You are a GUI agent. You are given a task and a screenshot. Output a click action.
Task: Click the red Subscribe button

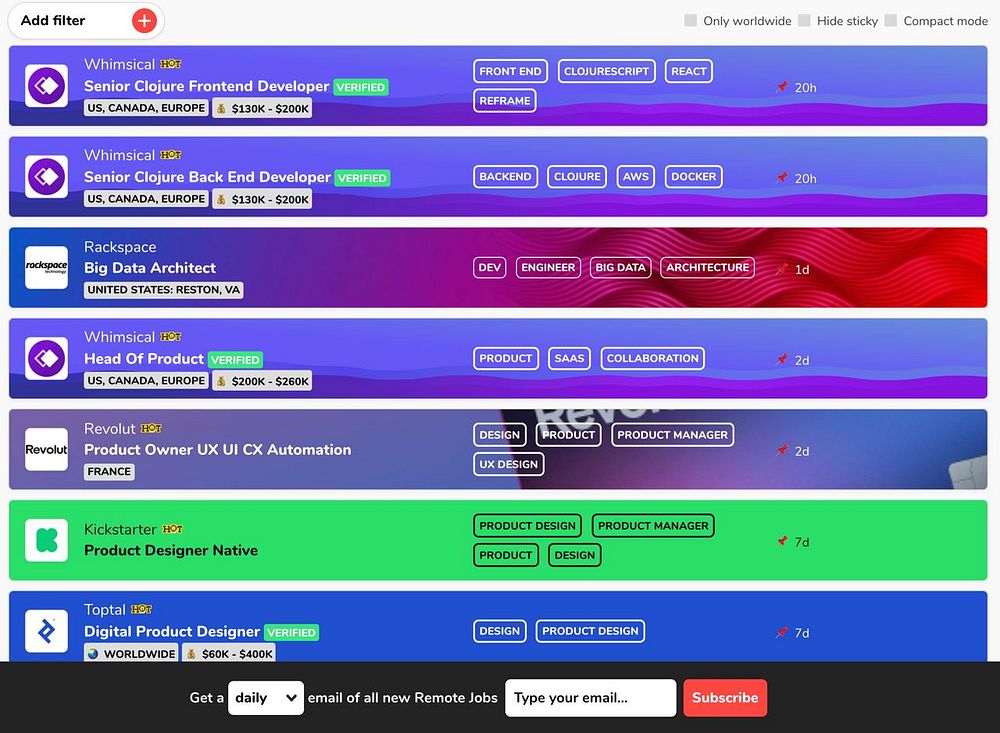[725, 697]
